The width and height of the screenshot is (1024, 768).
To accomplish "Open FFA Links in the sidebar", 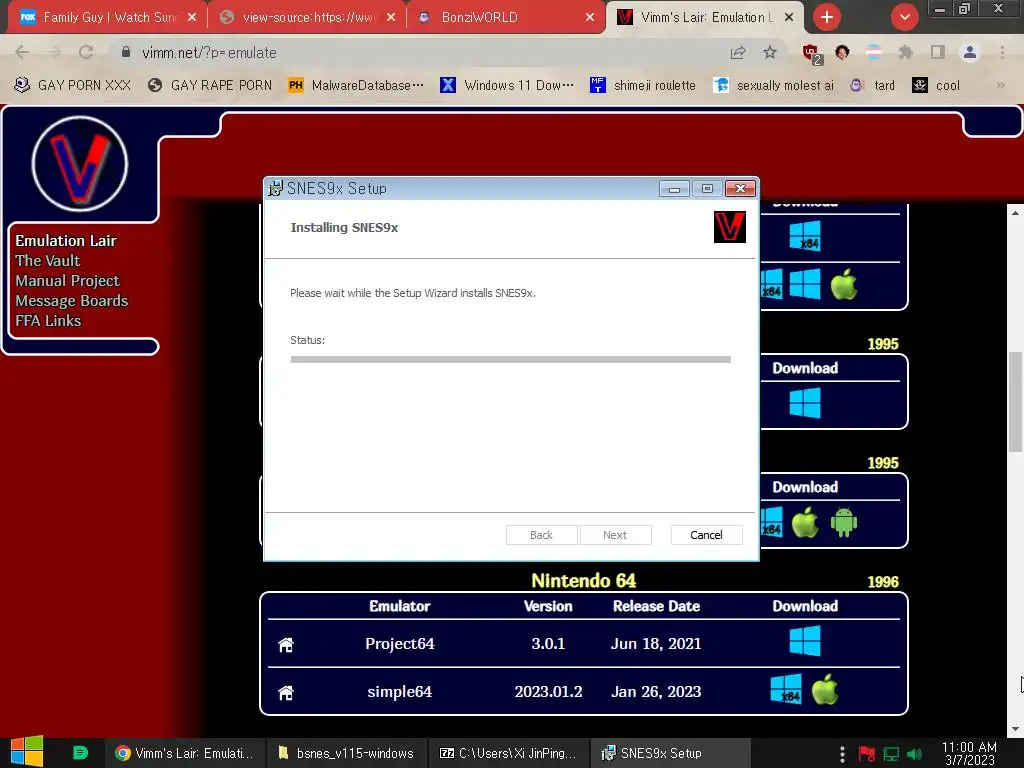I will pyautogui.click(x=48, y=321).
